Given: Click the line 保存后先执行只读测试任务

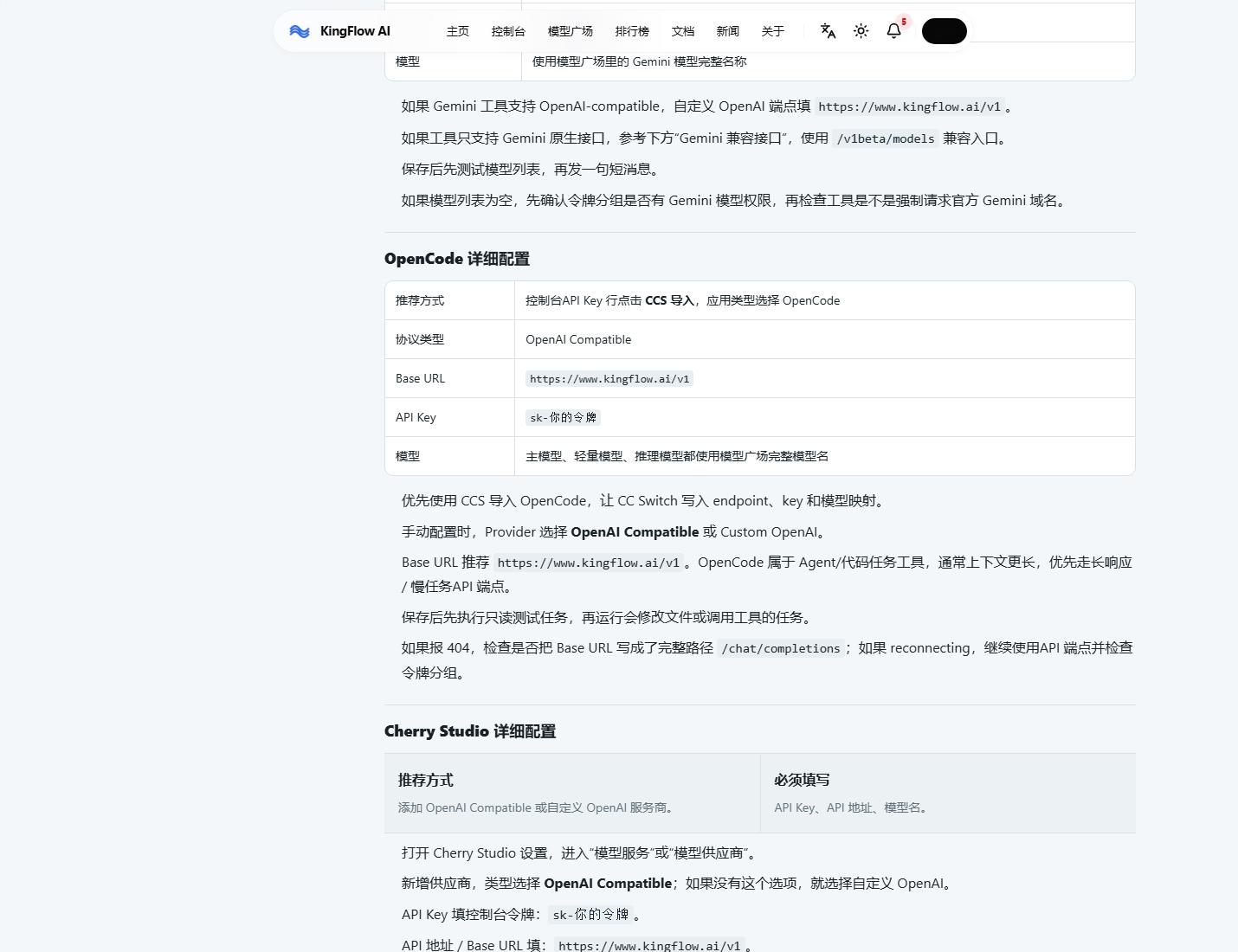Looking at the screenshot, I should [x=609, y=617].
